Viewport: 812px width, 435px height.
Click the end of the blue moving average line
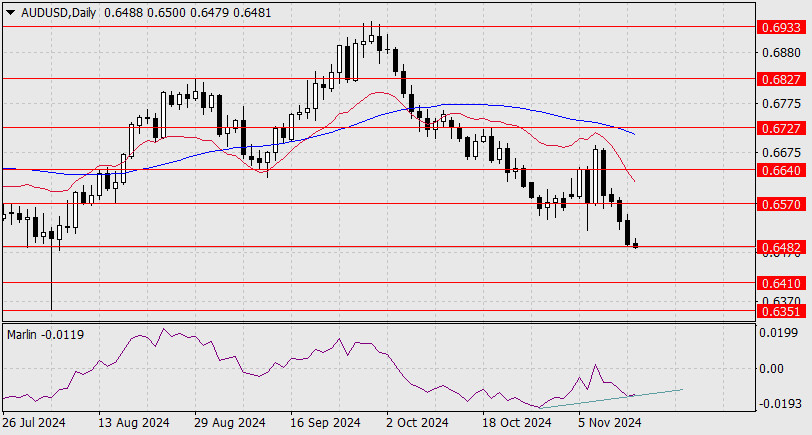click(634, 134)
